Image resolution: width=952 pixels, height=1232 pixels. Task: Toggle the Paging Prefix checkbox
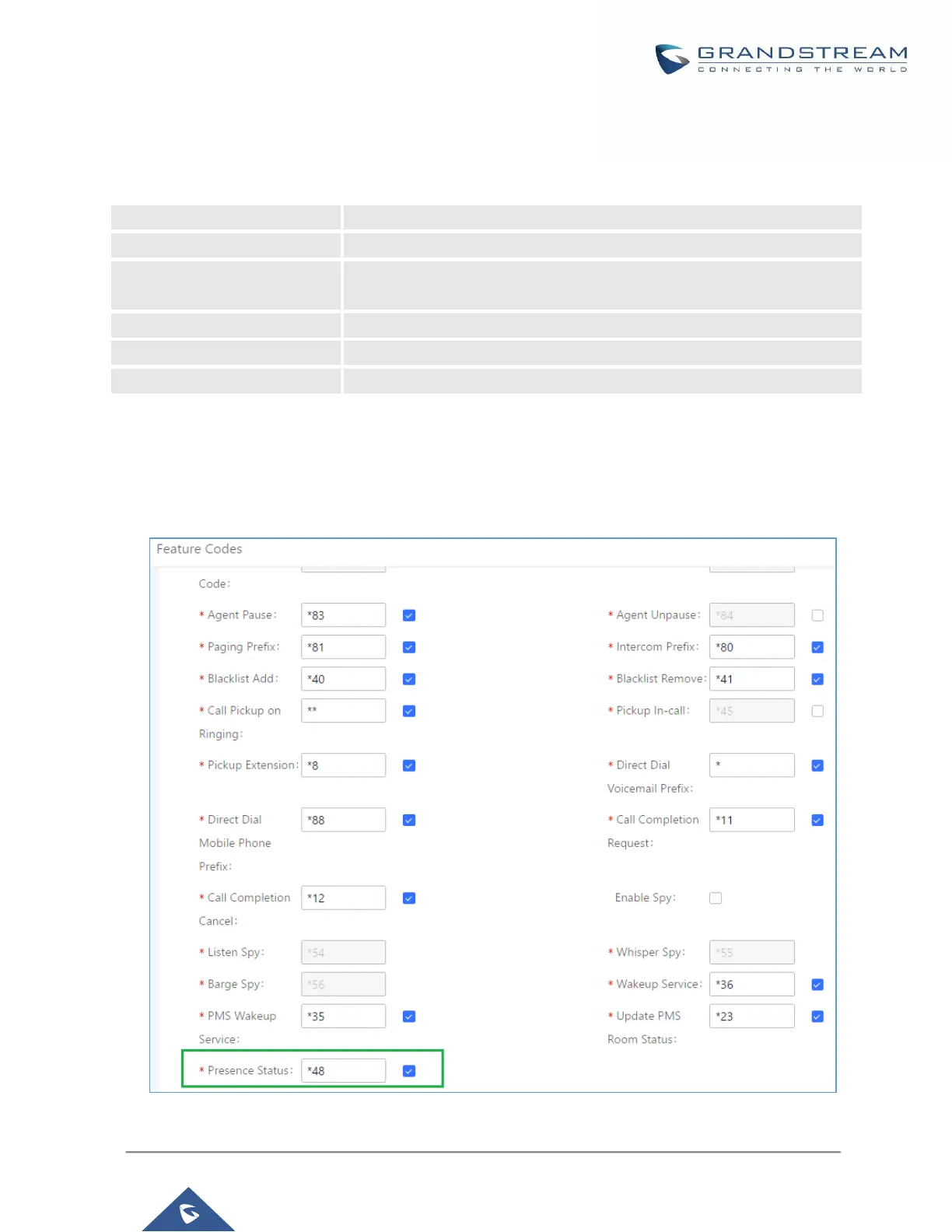(x=409, y=647)
